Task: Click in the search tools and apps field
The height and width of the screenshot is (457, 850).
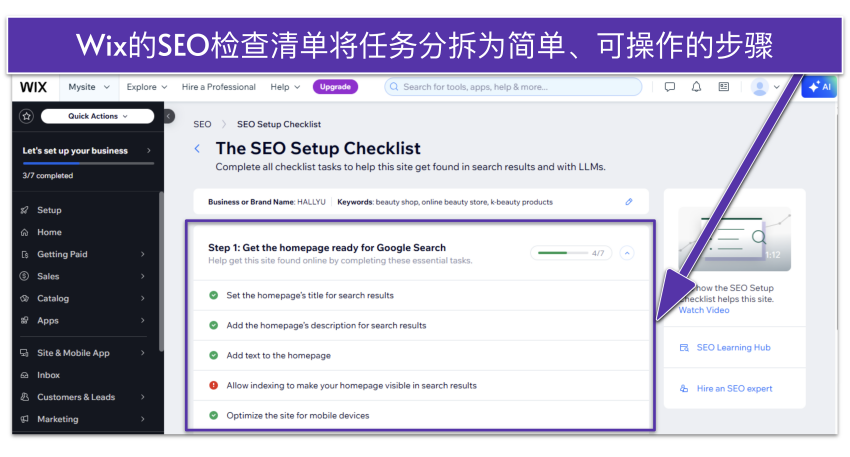Action: point(513,87)
